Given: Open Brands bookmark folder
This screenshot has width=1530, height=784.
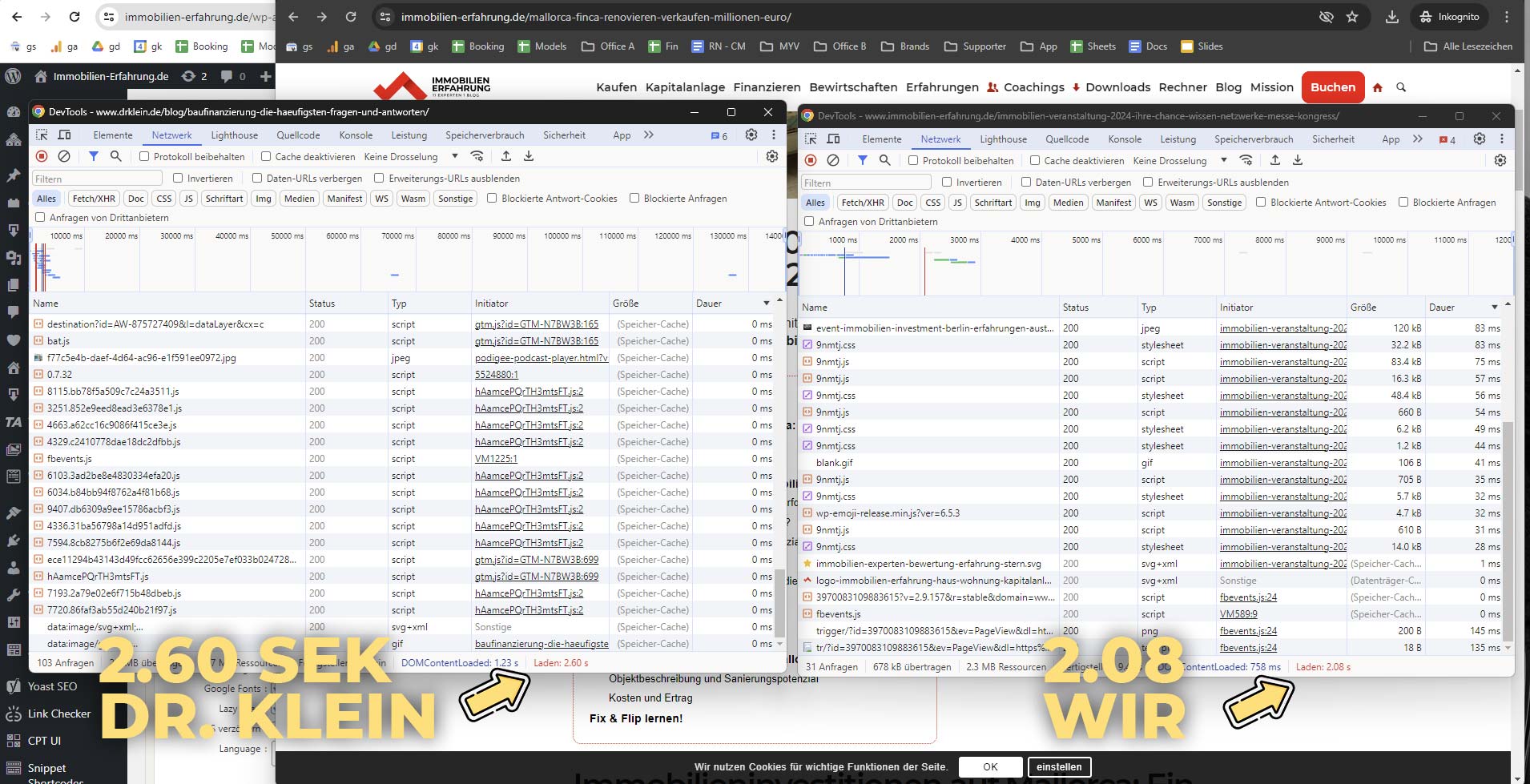Looking at the screenshot, I should (905, 46).
